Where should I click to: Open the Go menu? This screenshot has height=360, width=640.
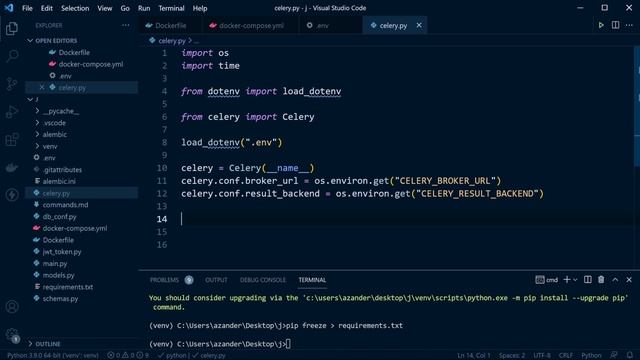click(125, 8)
